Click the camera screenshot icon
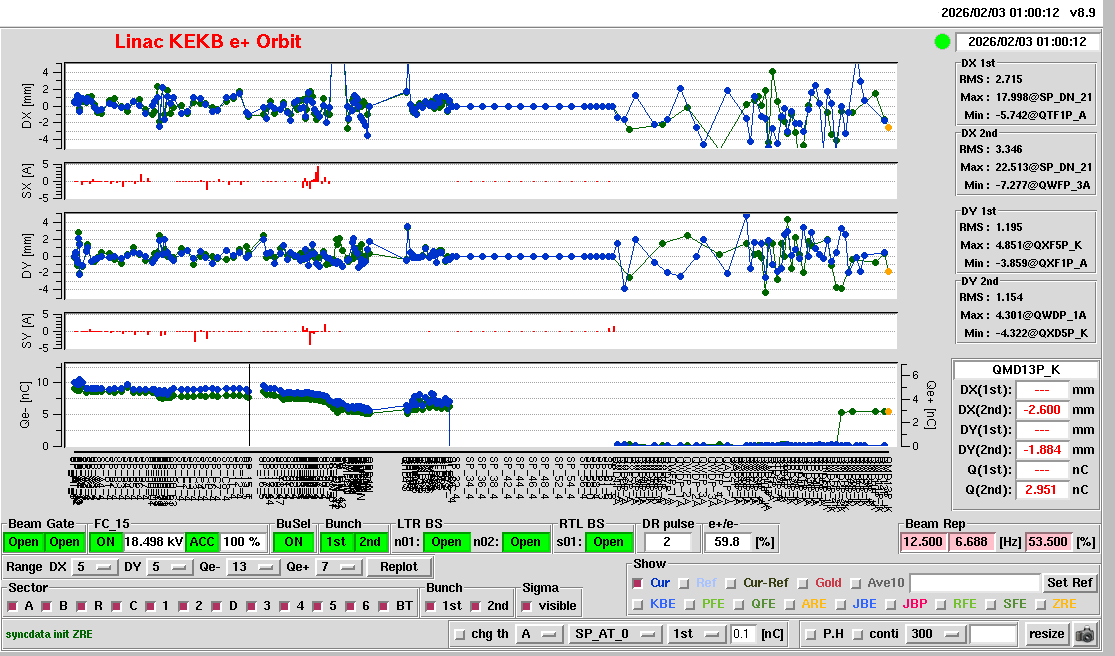1115x656 pixels. [x=1084, y=634]
